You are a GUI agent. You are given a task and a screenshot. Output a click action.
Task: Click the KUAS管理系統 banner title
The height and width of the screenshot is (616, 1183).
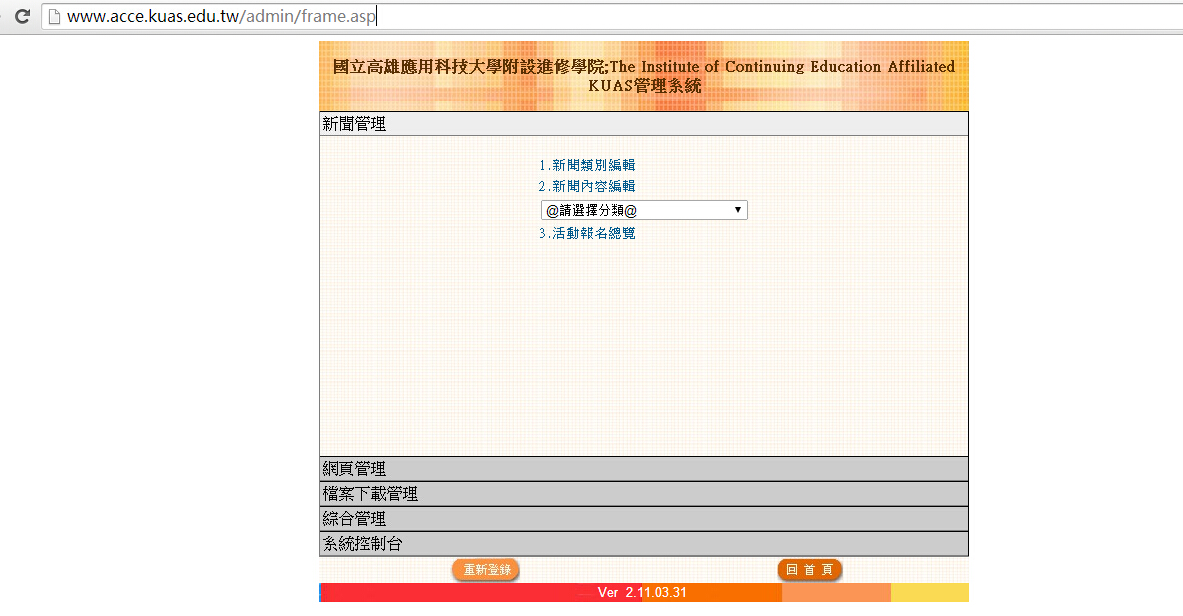coord(644,86)
